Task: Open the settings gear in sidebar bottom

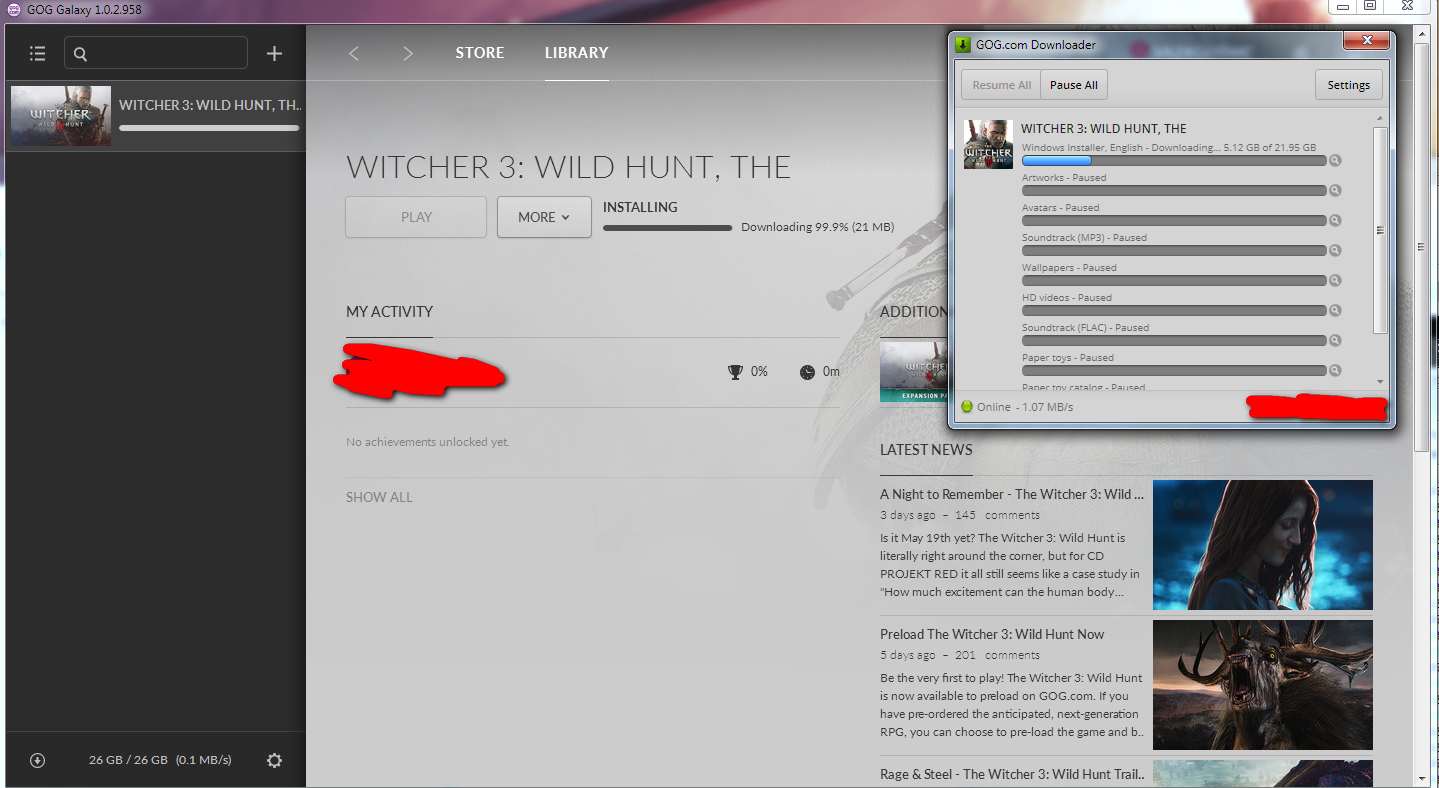Action: 274,760
